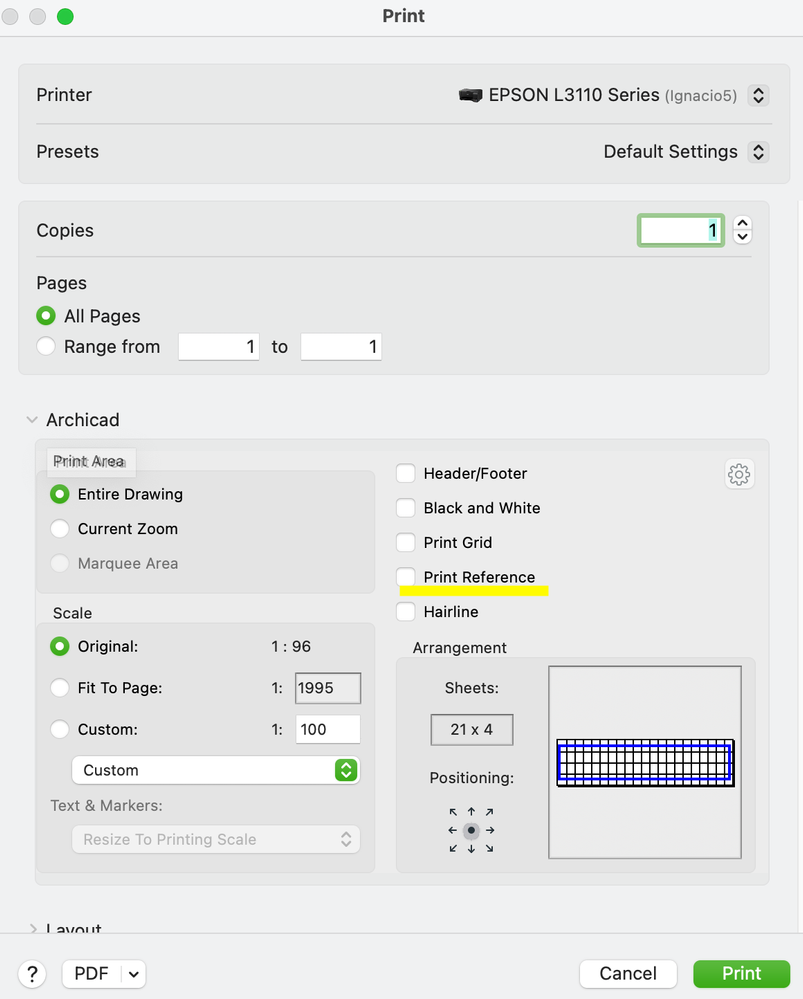The image size is (803, 999).
Task: Select Entire Drawing print area
Action: pos(60,494)
